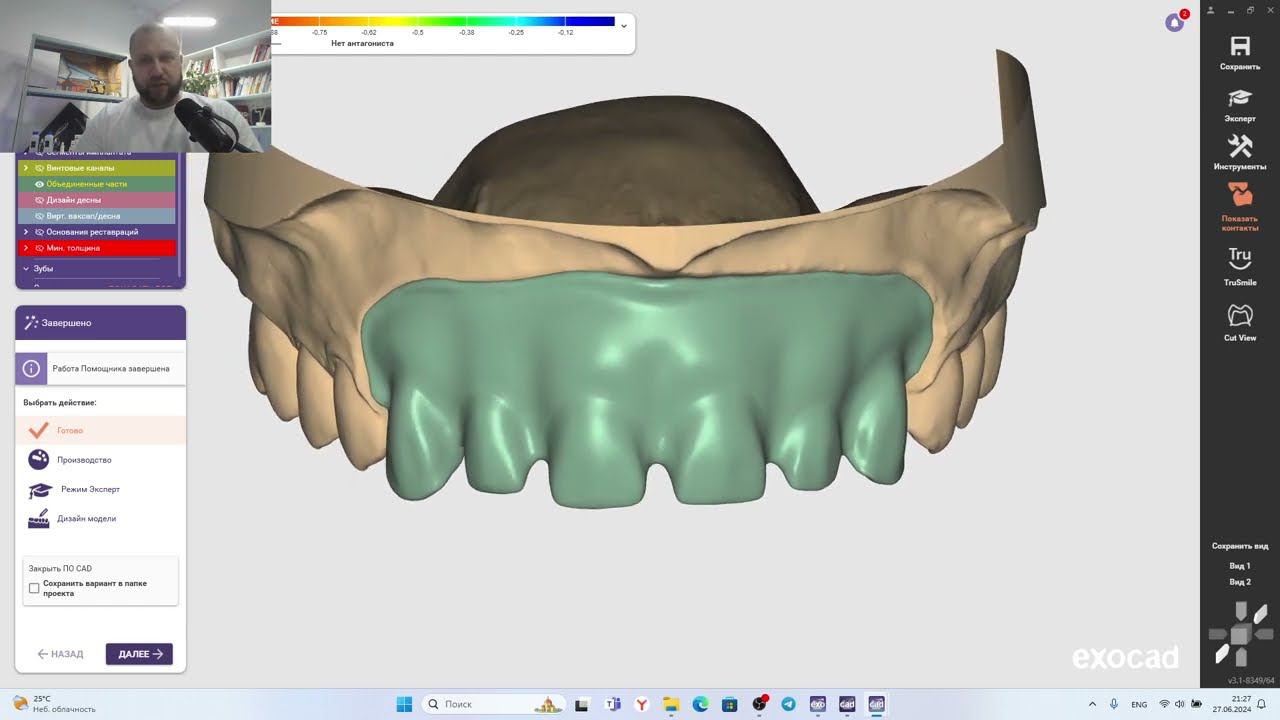Expand the color scale dropdown arrow
The width and height of the screenshot is (1280, 720).
coord(624,26)
